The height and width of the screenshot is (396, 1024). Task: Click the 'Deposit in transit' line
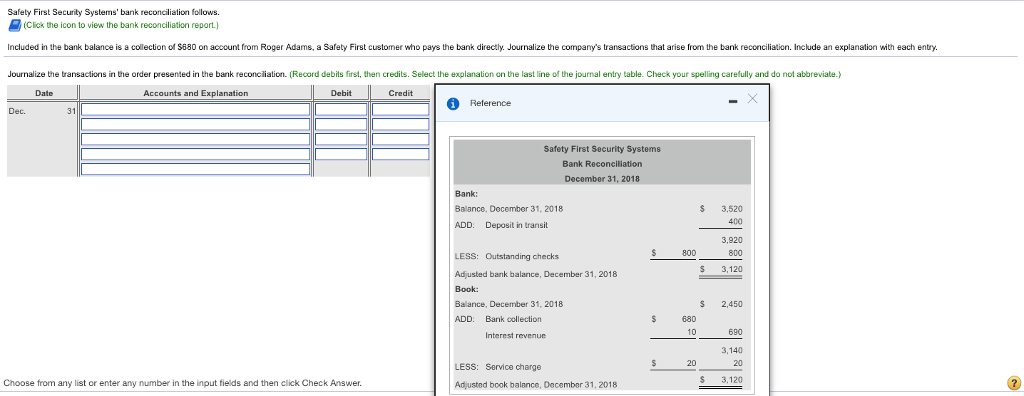click(517, 225)
